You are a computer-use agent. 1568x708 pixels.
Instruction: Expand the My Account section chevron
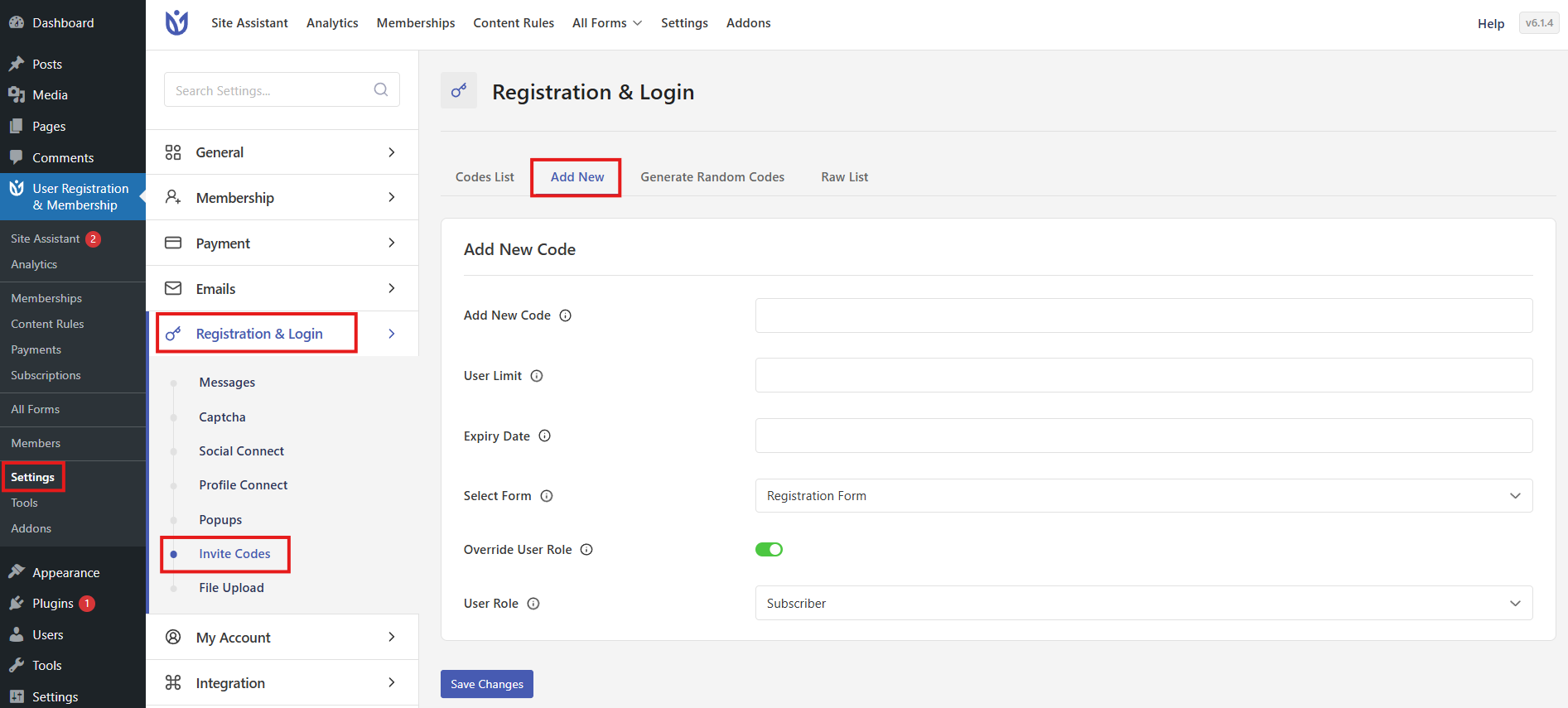(392, 637)
